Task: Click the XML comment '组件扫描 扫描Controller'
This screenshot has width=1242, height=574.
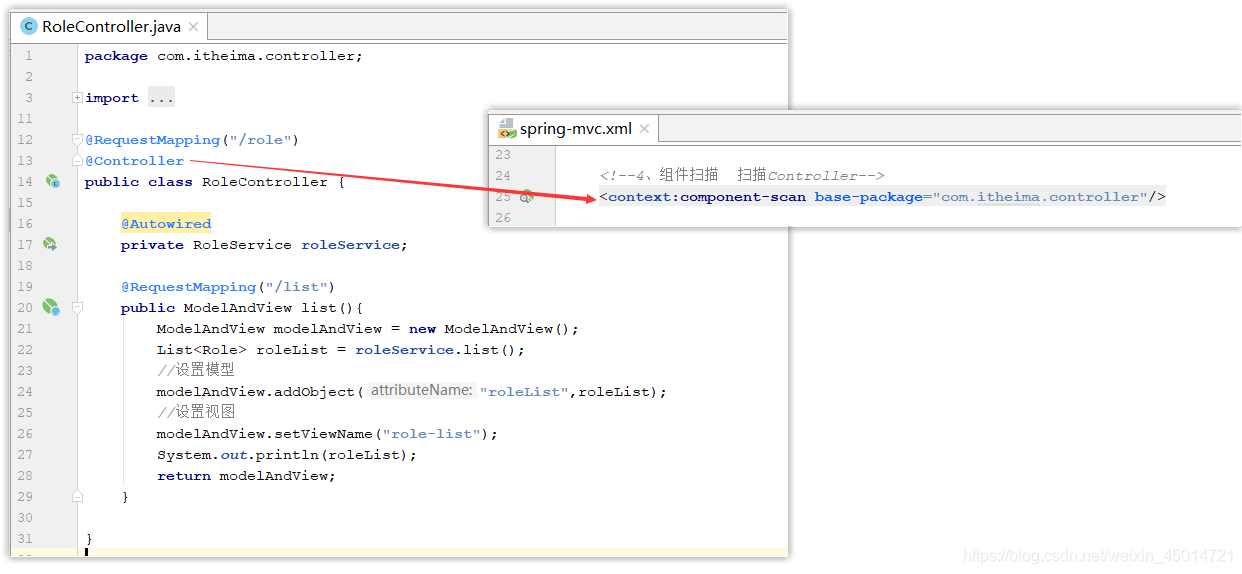Action: 742,176
